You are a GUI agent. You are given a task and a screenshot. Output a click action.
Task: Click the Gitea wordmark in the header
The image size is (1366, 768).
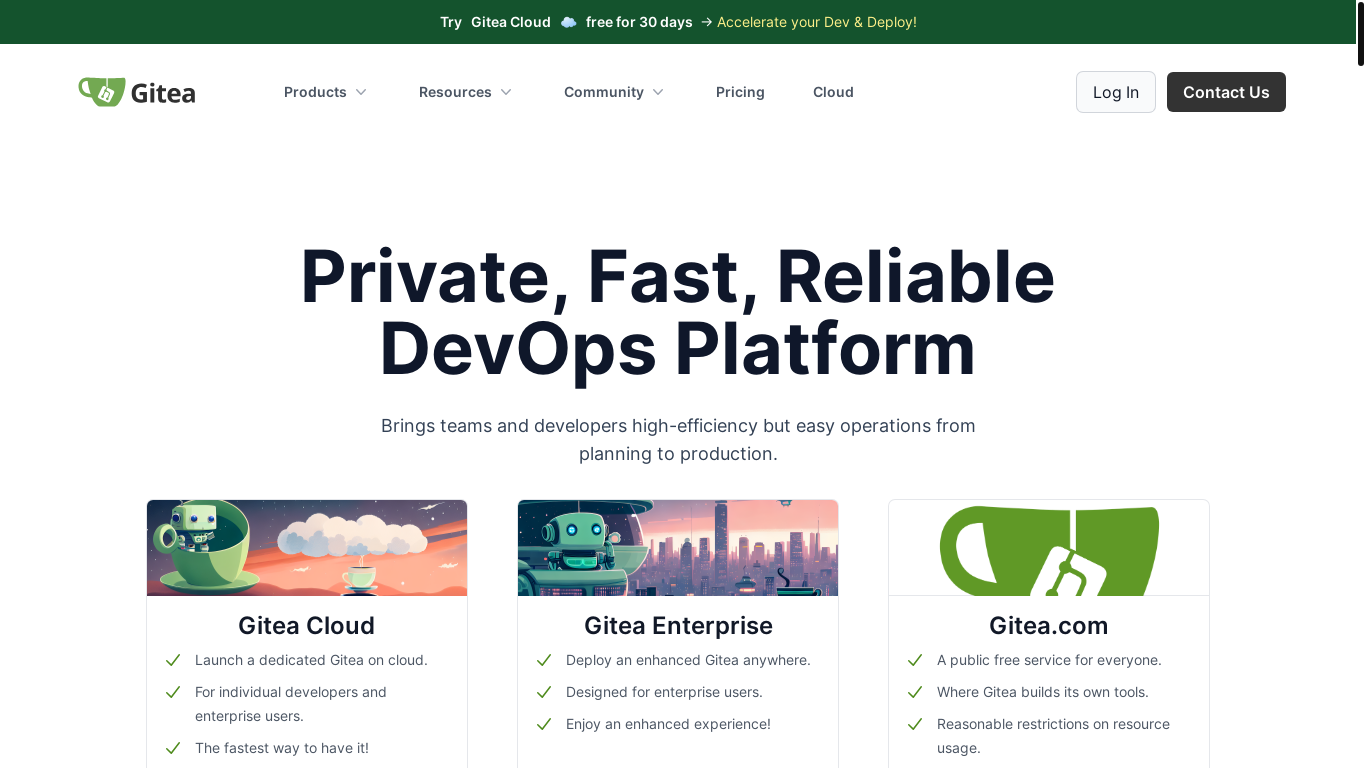163,93
